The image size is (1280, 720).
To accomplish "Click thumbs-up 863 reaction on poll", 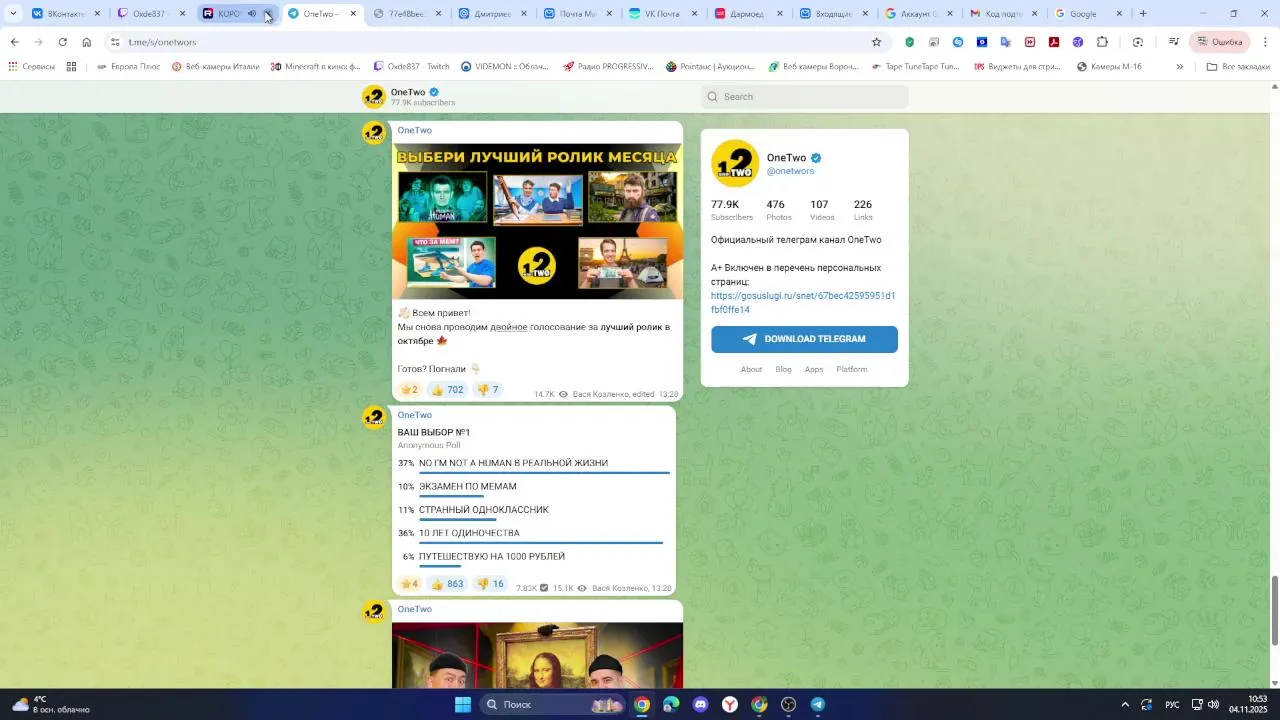I will click(x=447, y=584).
